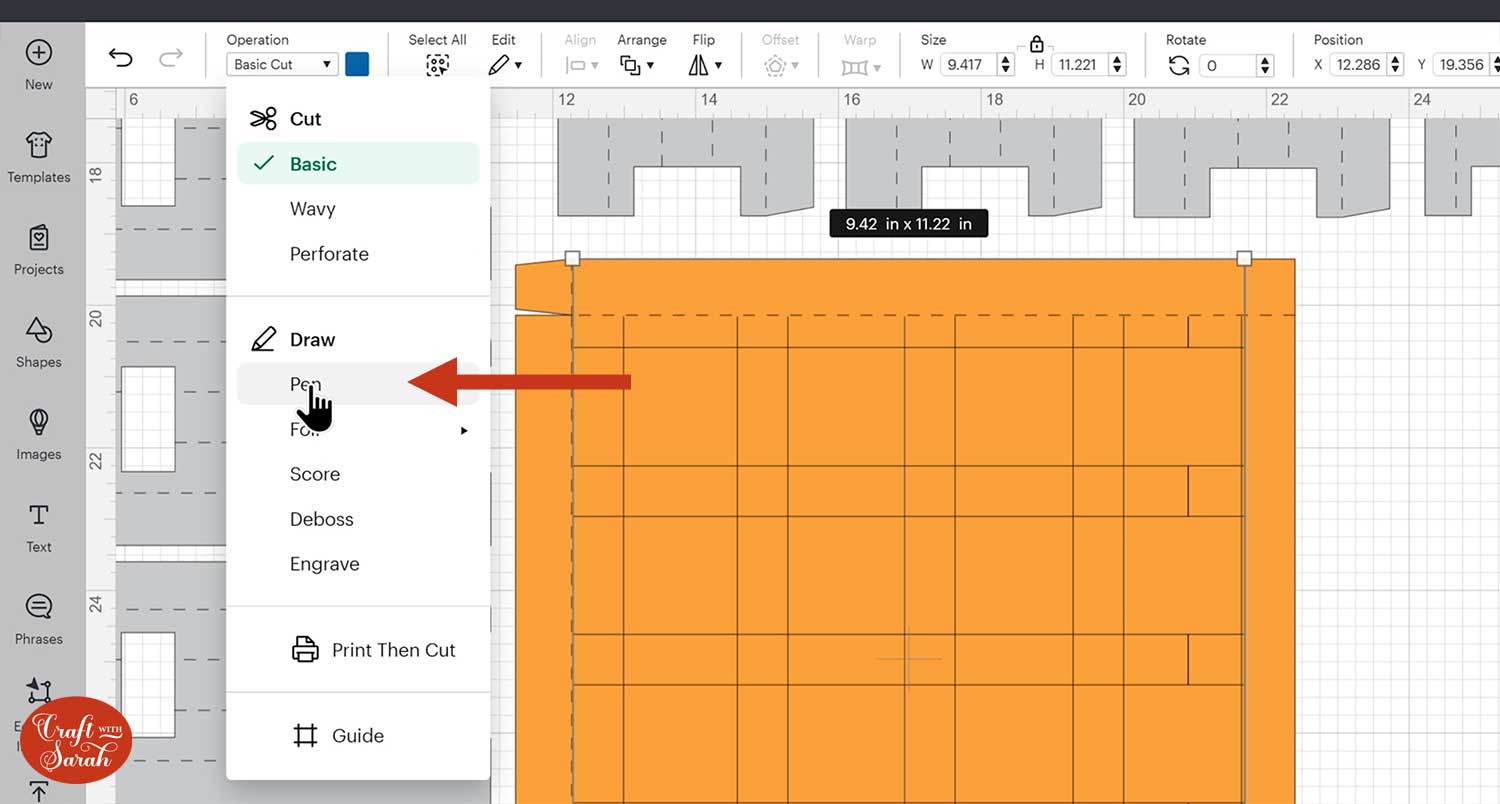This screenshot has height=804, width=1500.
Task: Click the Select All icon
Action: 437,65
